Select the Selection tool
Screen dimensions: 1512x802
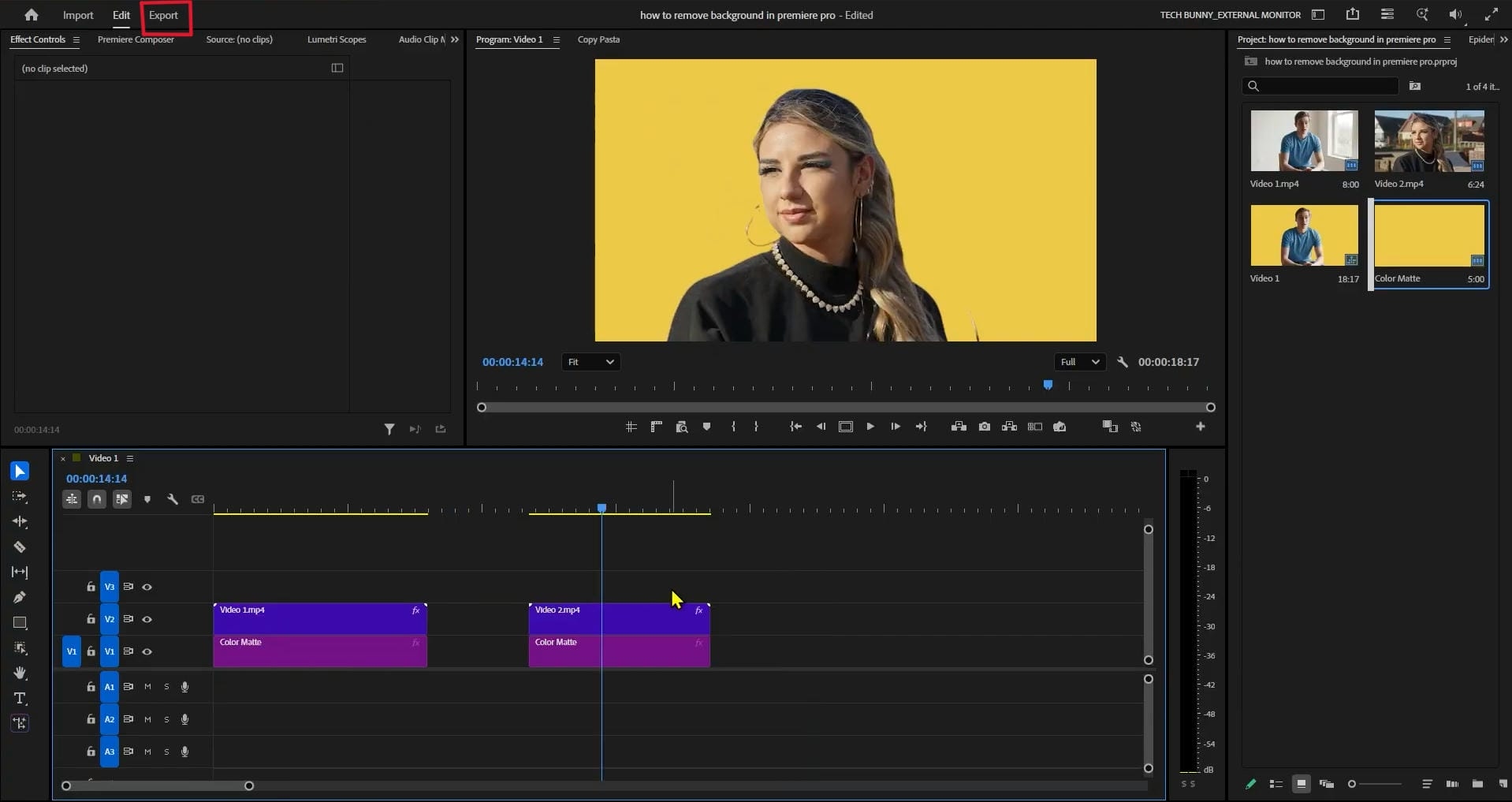[20, 471]
